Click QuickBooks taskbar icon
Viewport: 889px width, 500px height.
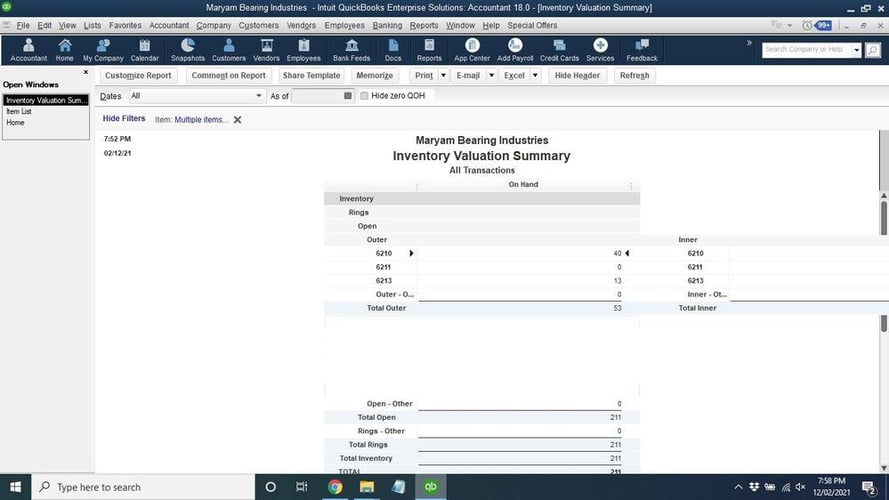(x=430, y=487)
